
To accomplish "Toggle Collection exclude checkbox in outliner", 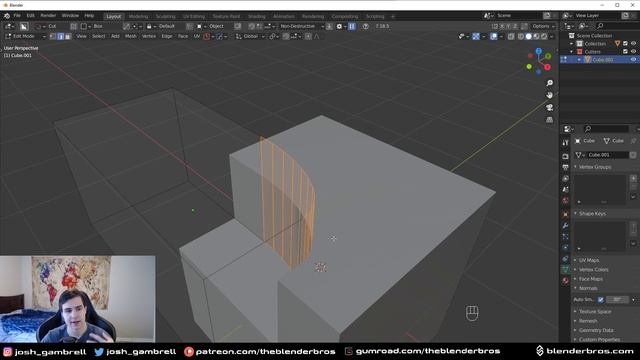I will click(x=625, y=43).
